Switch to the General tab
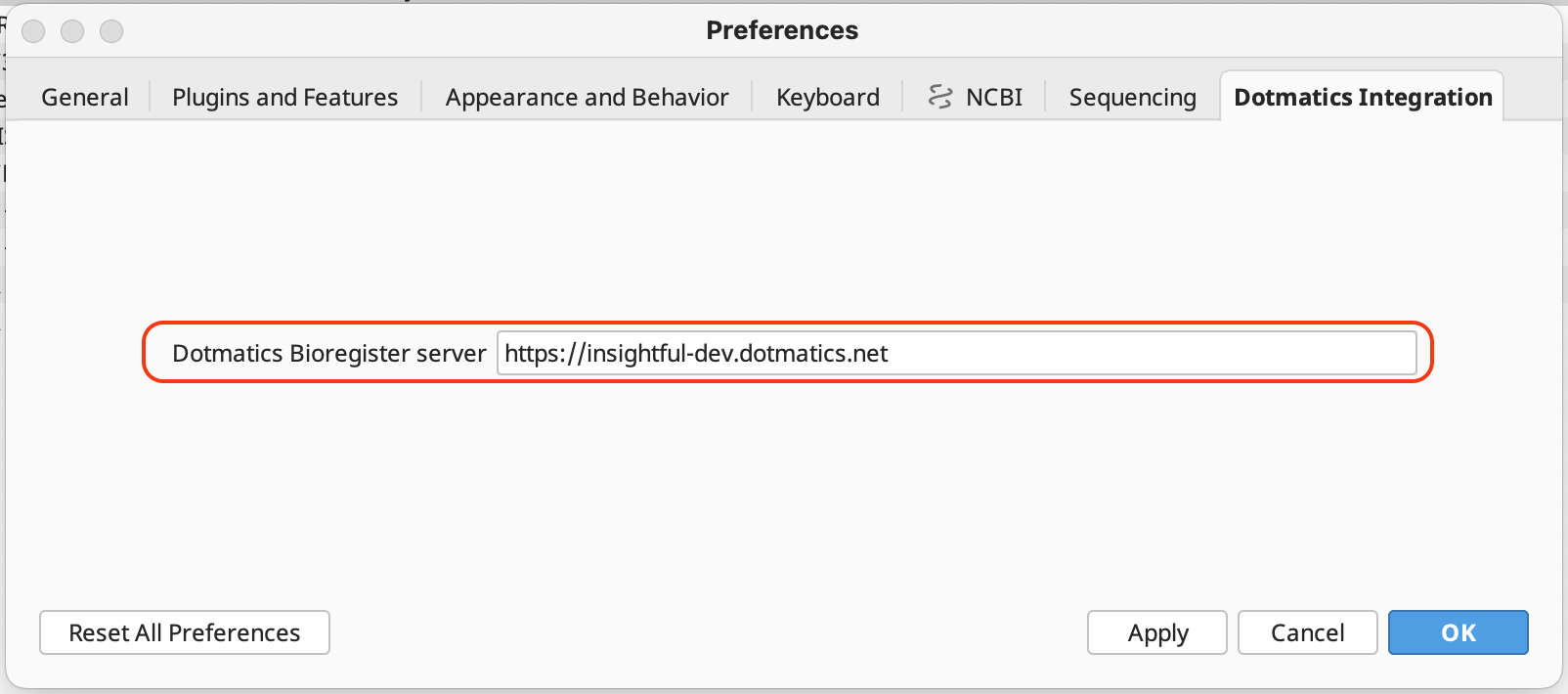Screen dimensions: 1568x694 click(x=84, y=97)
